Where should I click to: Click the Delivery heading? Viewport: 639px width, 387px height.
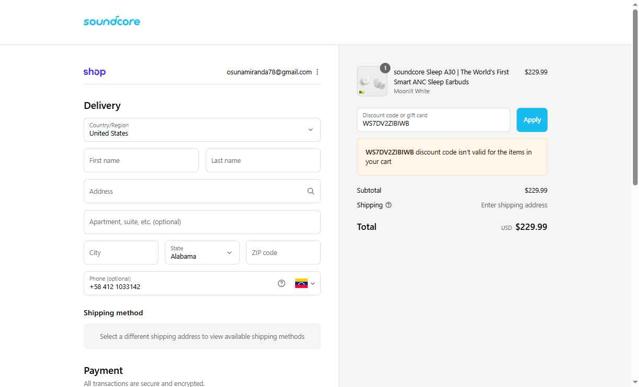(x=102, y=106)
